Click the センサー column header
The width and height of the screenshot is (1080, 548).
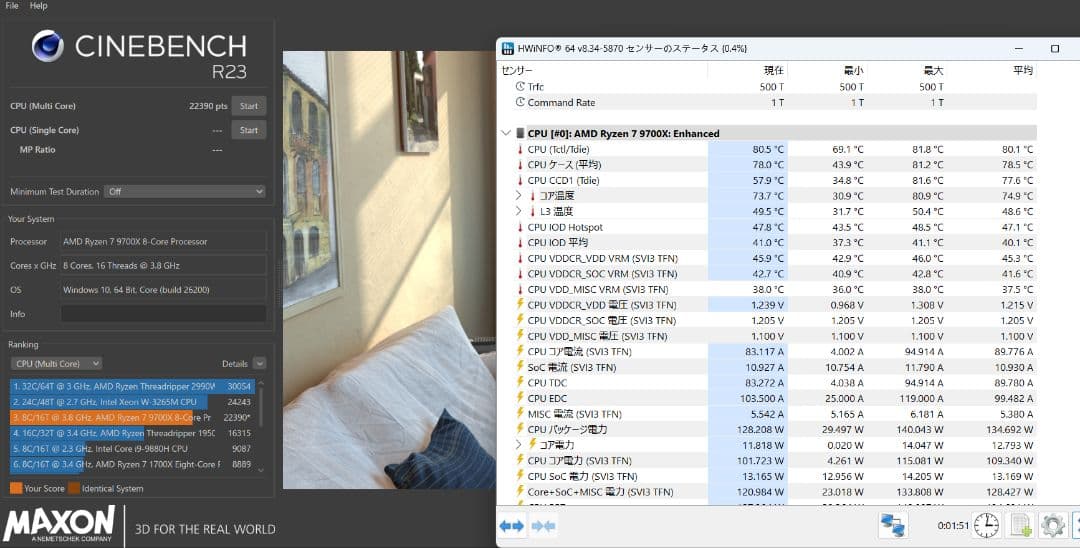(517, 70)
